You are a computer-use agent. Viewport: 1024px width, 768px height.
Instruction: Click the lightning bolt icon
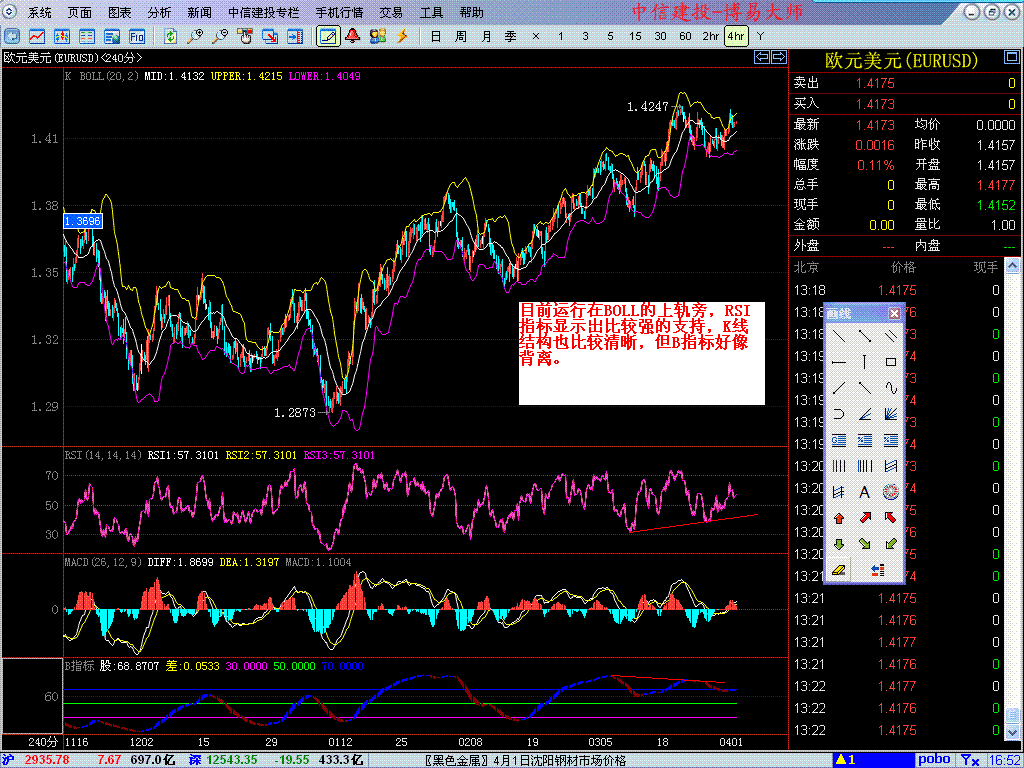[402, 36]
